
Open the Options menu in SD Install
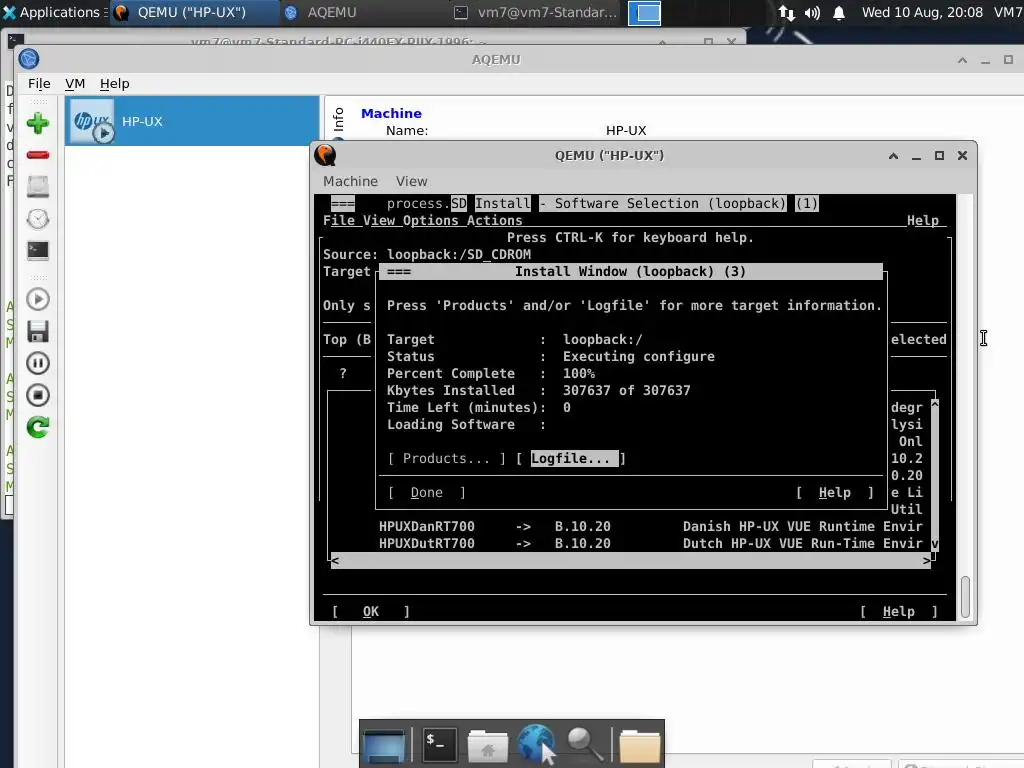430,221
